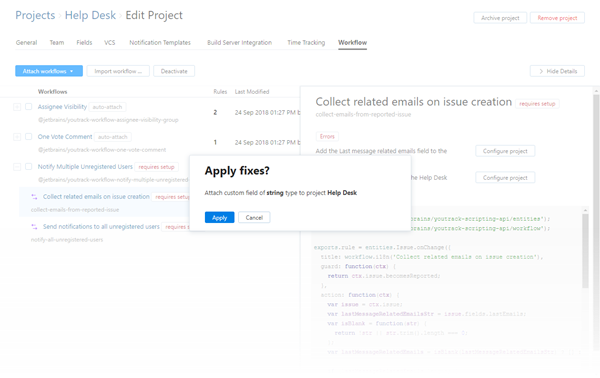Open the Notify Multiple Unregistered Users link
The height and width of the screenshot is (378, 600).
click(x=85, y=166)
